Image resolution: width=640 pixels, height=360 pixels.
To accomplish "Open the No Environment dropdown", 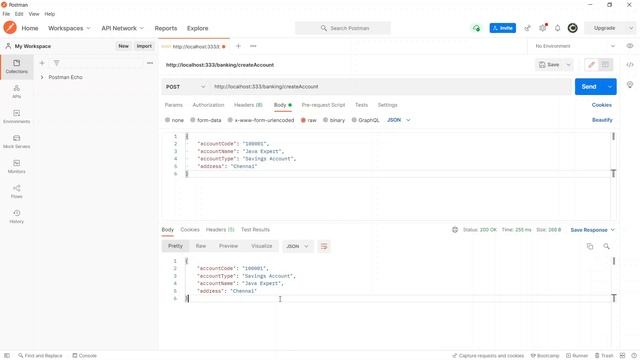I will pos(575,46).
